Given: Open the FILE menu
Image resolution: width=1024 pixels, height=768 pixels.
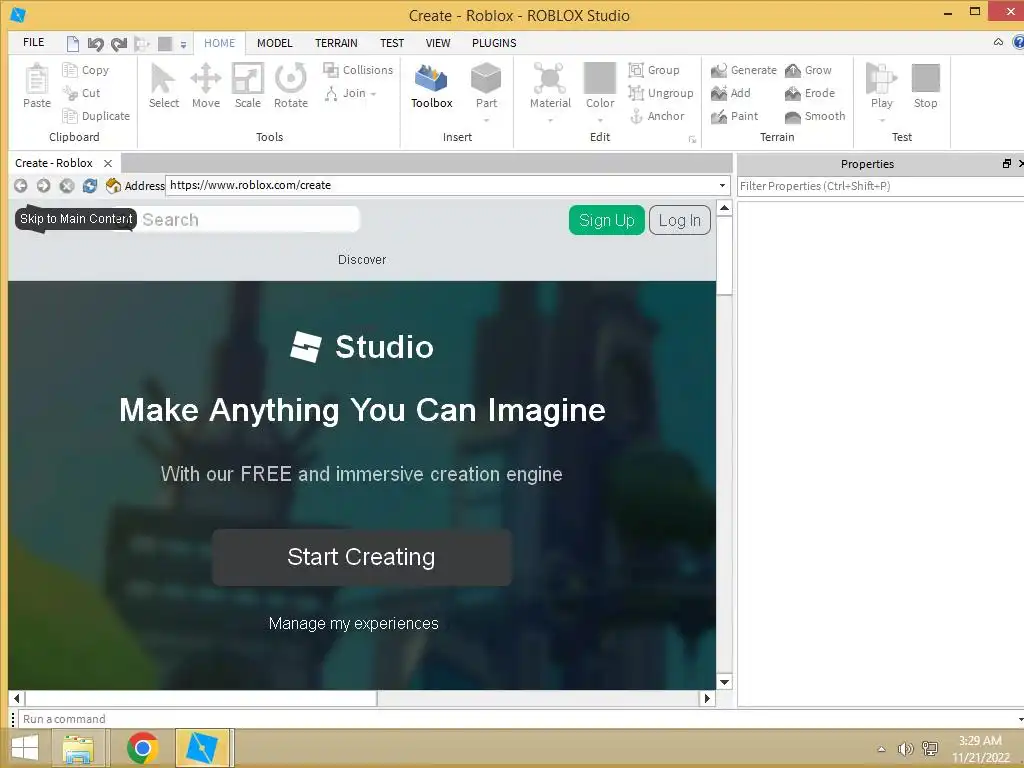Looking at the screenshot, I should (x=33, y=42).
